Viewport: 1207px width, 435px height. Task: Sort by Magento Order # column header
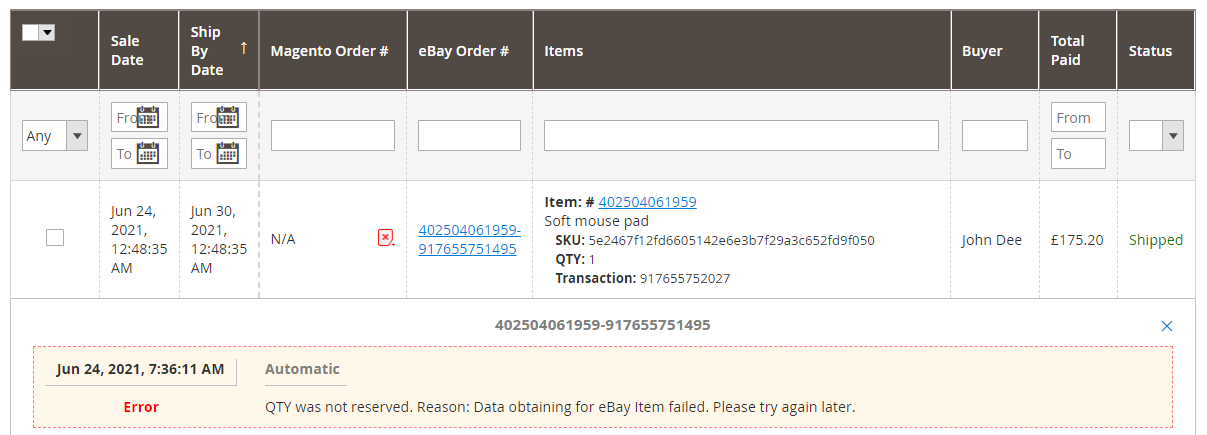pyautogui.click(x=330, y=50)
